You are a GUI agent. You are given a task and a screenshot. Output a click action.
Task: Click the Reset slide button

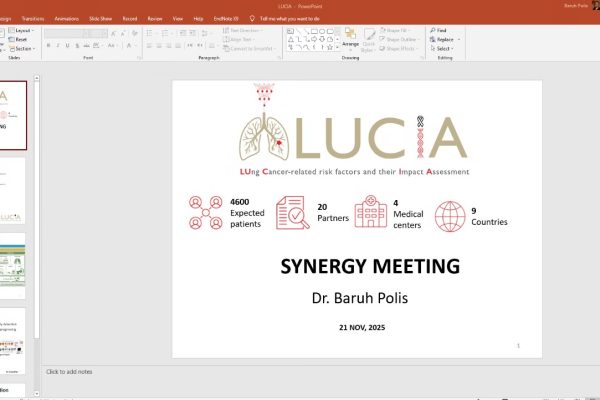tap(18, 39)
